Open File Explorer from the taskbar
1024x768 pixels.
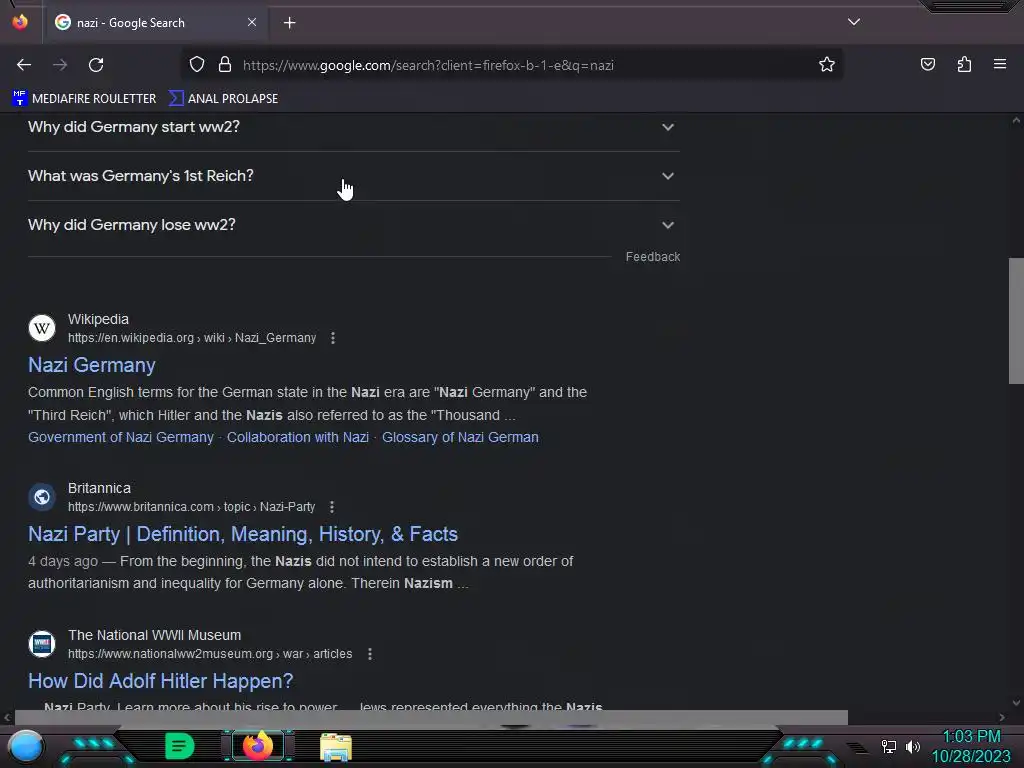click(x=336, y=747)
